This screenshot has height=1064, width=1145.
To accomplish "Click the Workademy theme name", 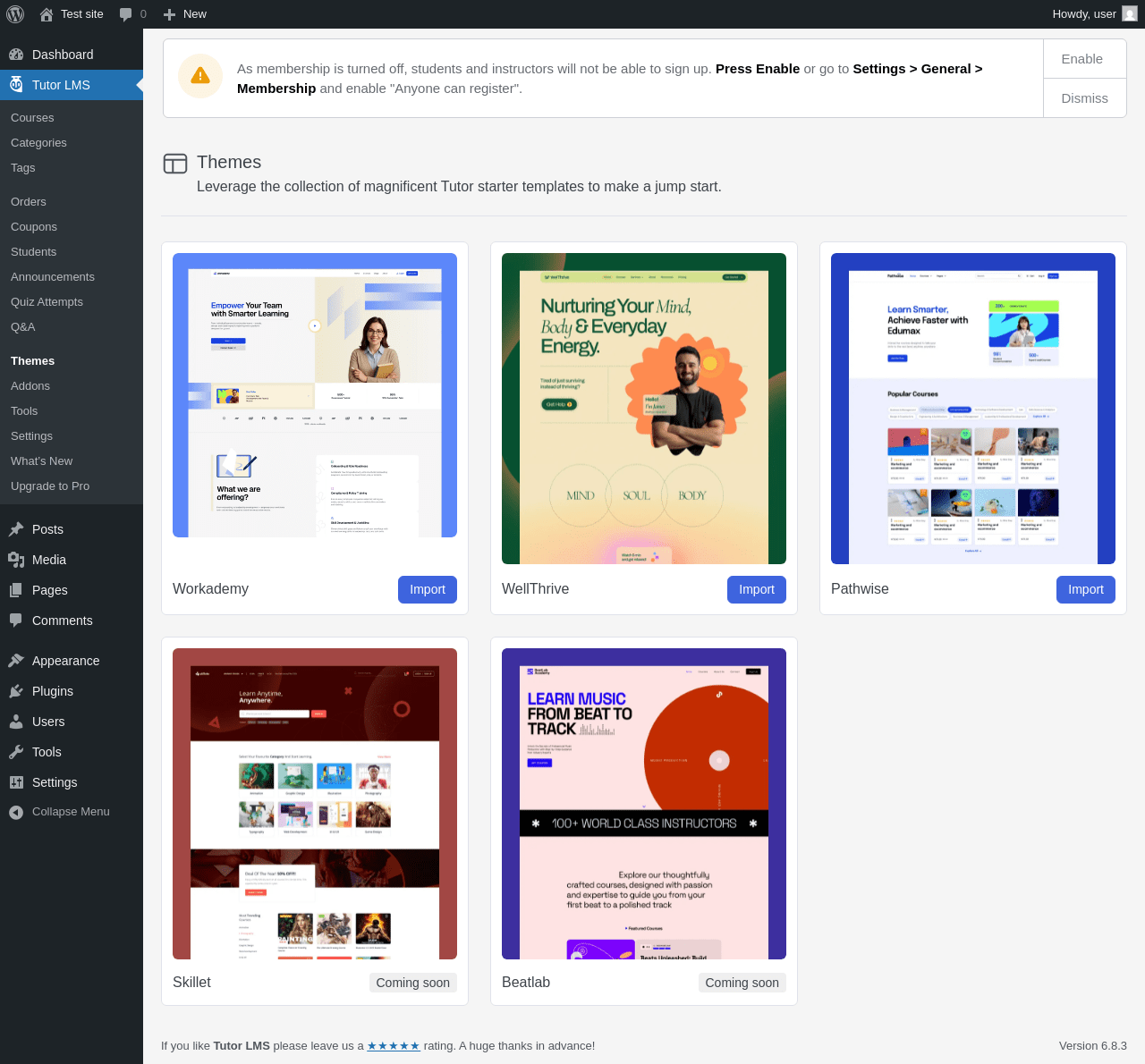I will [210, 589].
